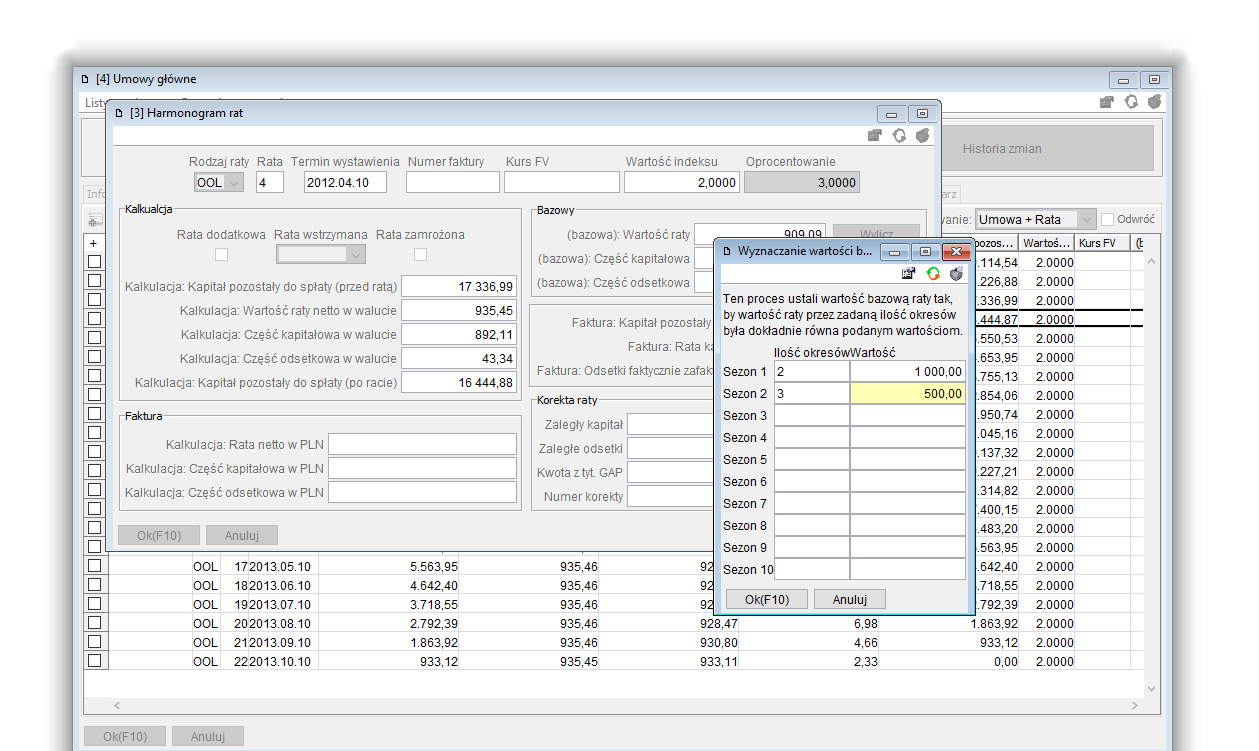
Task: Open the Rodzaj raty OOL dropdown
Action: click(233, 182)
